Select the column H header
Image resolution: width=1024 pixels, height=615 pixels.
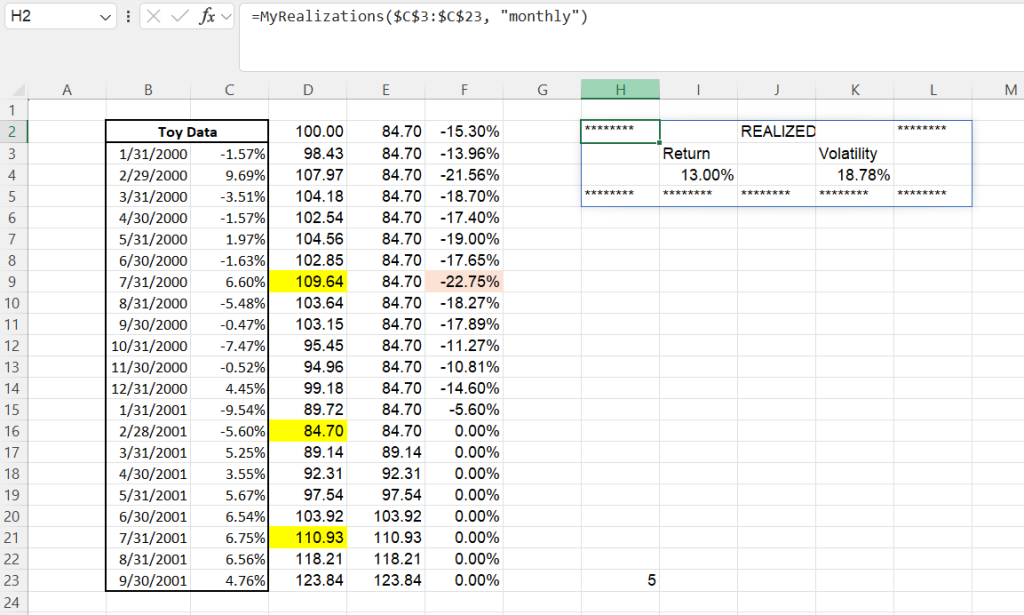click(620, 90)
